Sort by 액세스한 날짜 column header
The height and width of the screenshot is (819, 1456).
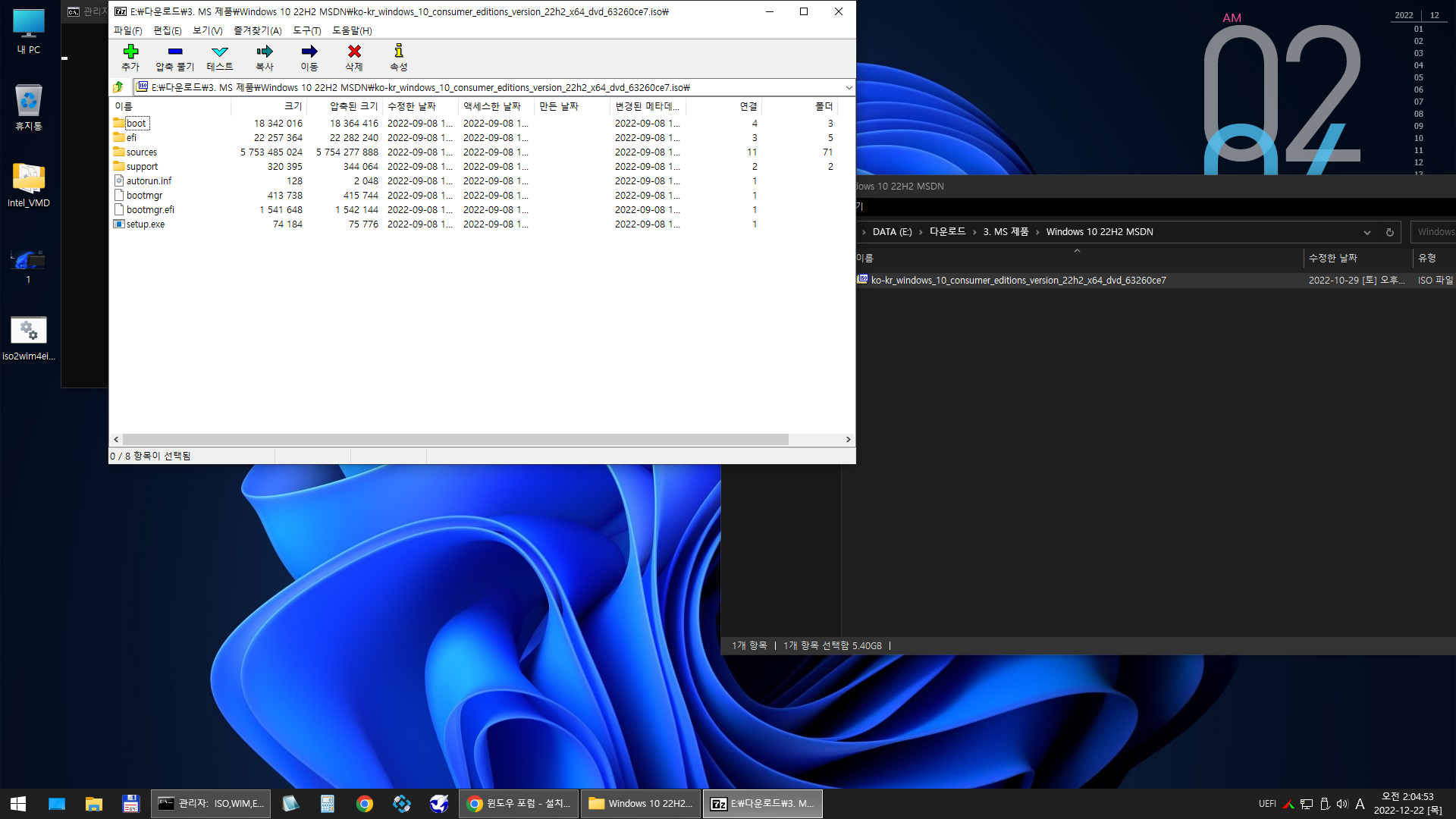(x=496, y=106)
